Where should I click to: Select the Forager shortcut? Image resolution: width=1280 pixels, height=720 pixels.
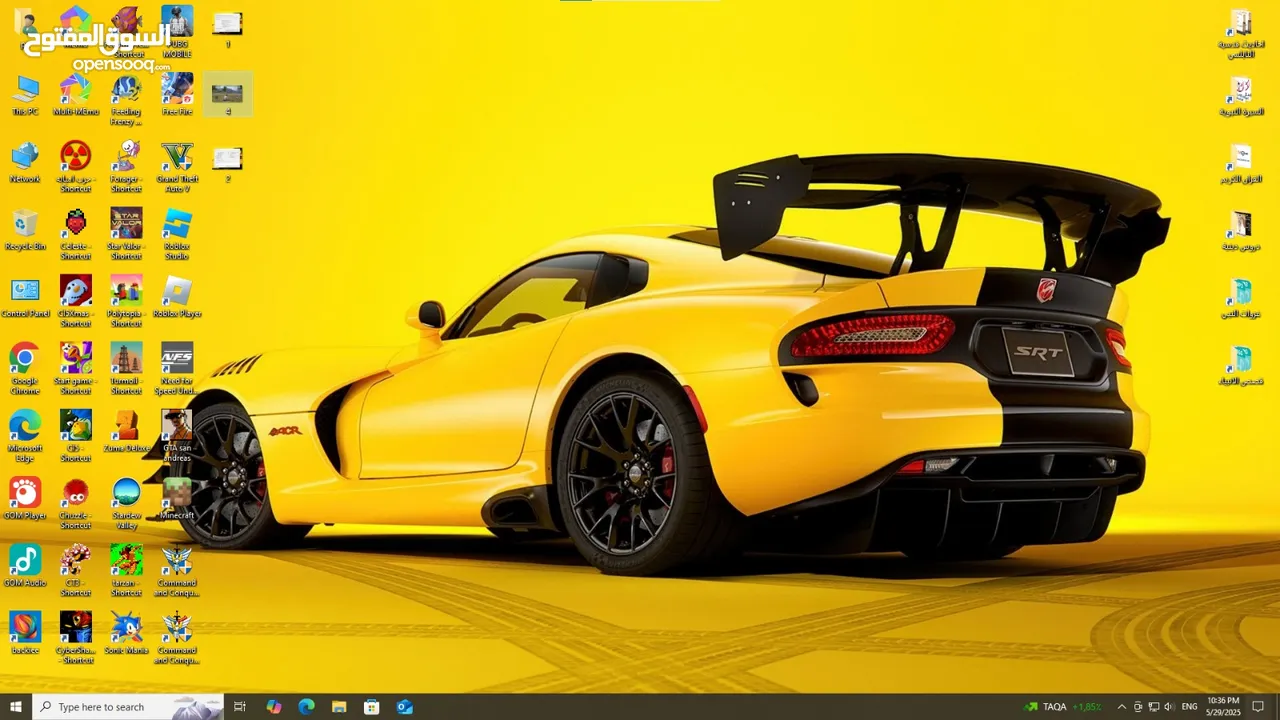[126, 166]
